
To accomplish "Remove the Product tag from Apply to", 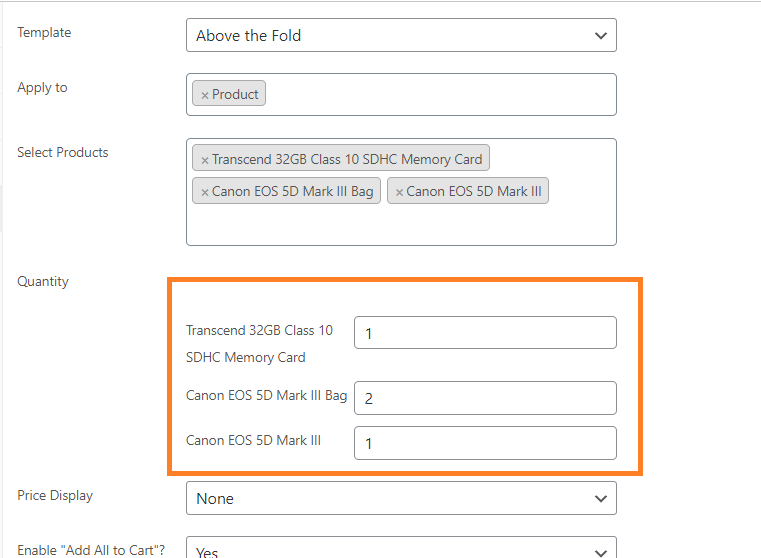I will point(205,95).
